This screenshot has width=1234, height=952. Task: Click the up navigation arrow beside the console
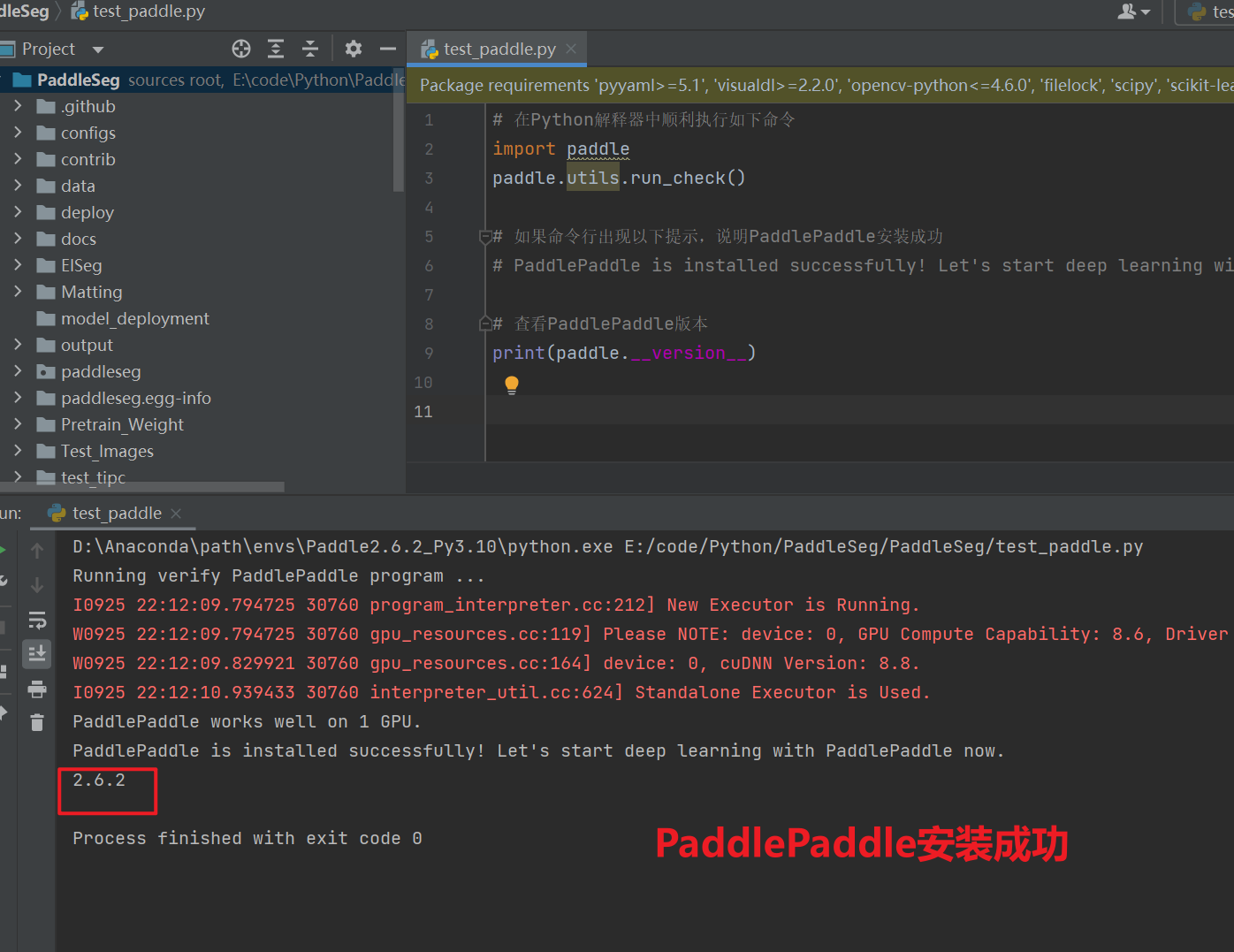(x=36, y=550)
